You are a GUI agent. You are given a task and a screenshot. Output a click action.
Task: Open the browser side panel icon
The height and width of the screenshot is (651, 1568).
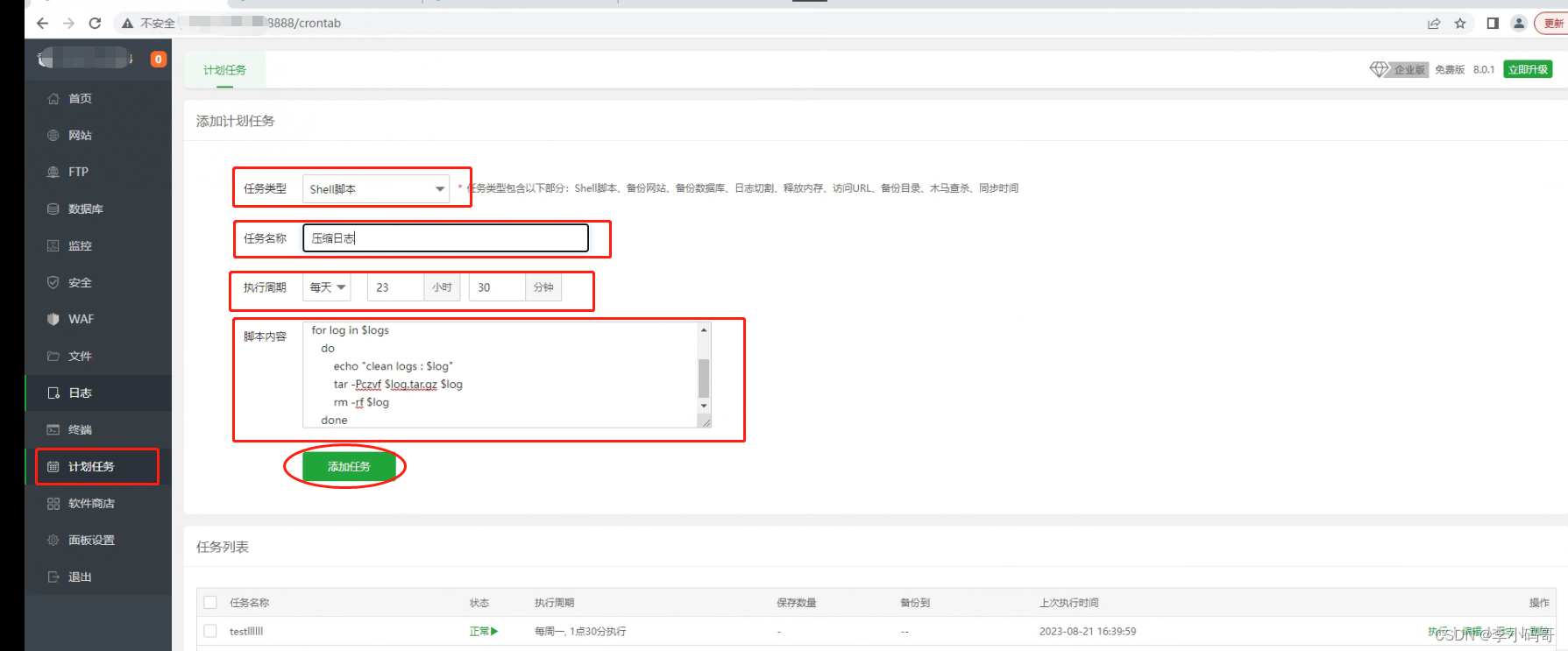coord(1493,24)
